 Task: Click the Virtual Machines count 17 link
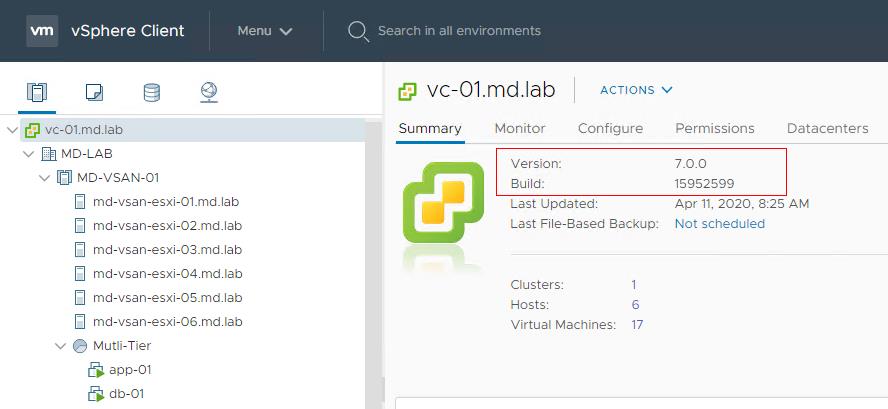[x=637, y=325]
